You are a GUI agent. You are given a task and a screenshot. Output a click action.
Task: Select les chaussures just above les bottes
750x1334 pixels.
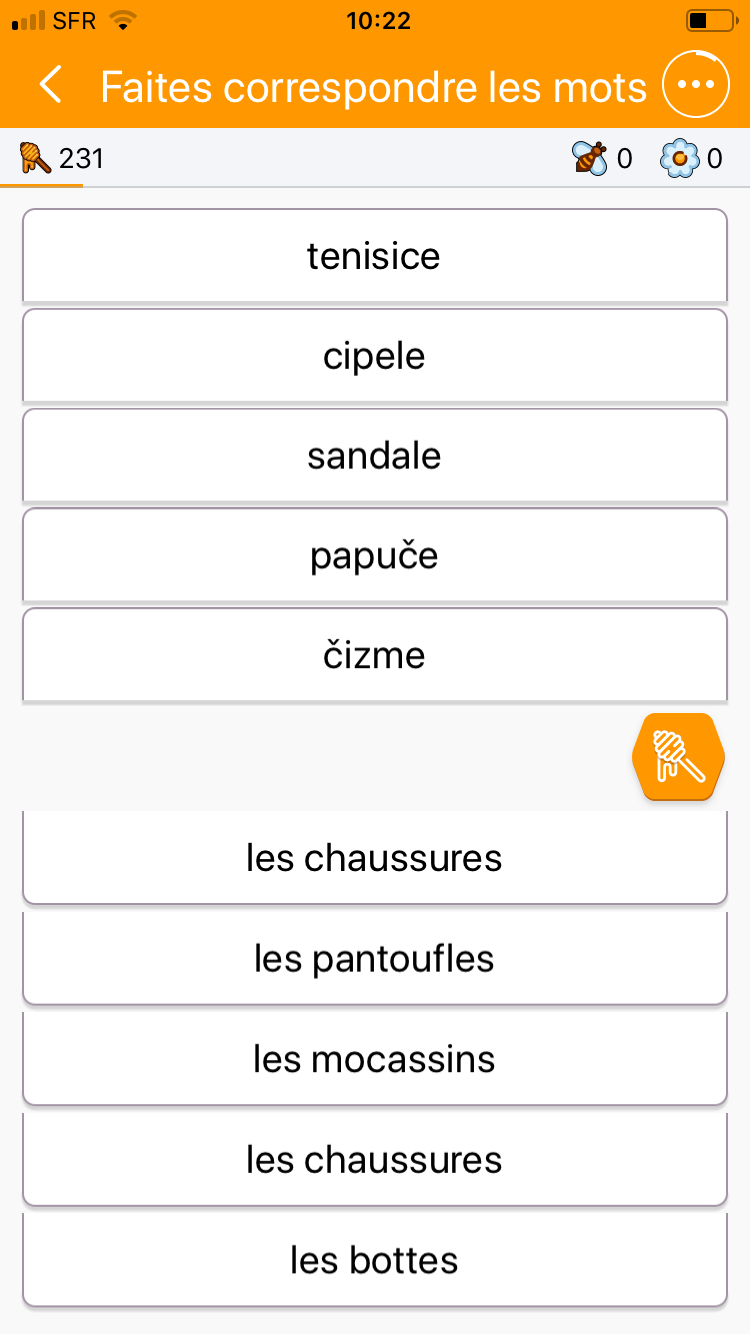(x=374, y=1160)
